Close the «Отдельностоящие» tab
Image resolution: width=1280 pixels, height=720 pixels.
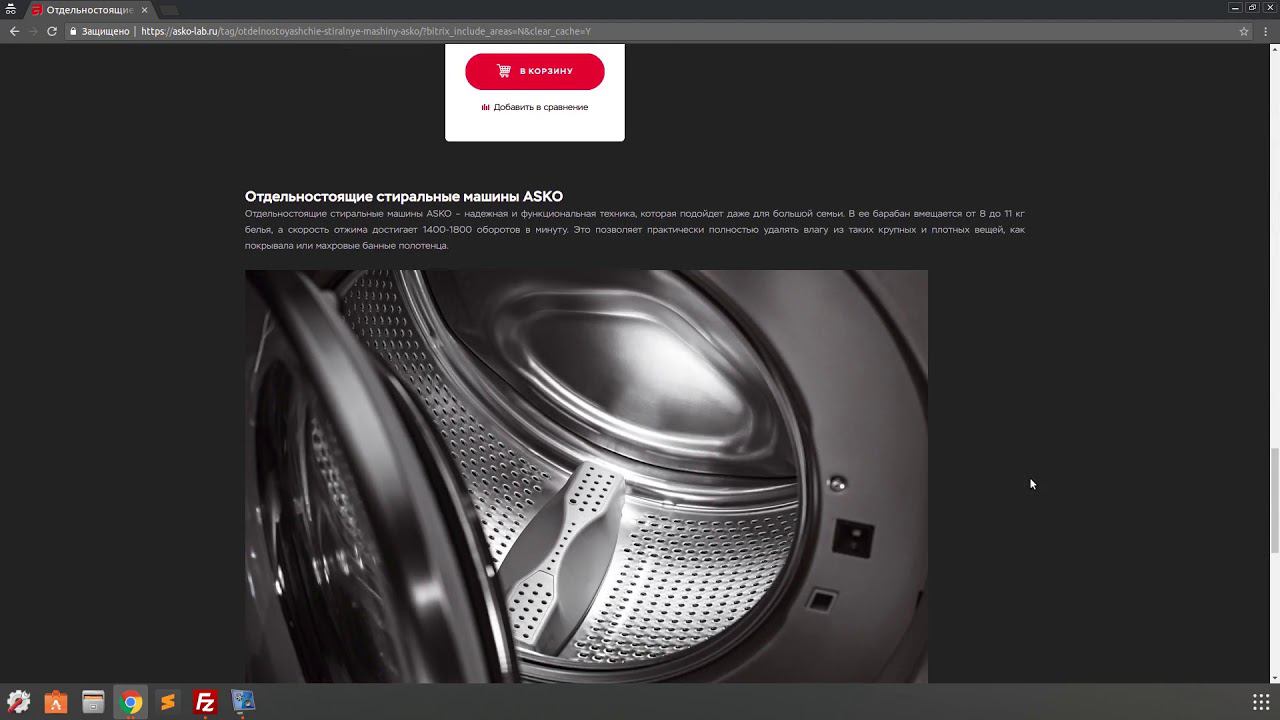[144, 10]
